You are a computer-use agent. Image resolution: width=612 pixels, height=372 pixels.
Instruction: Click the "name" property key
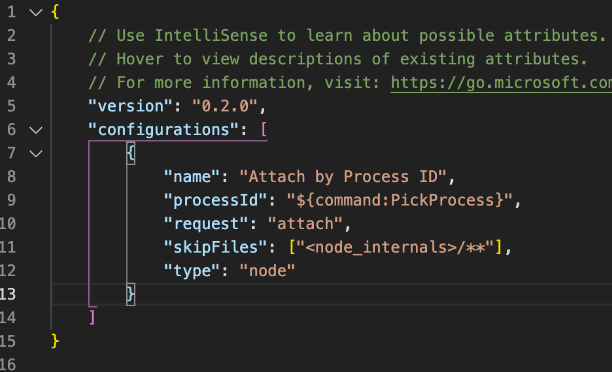(x=192, y=177)
